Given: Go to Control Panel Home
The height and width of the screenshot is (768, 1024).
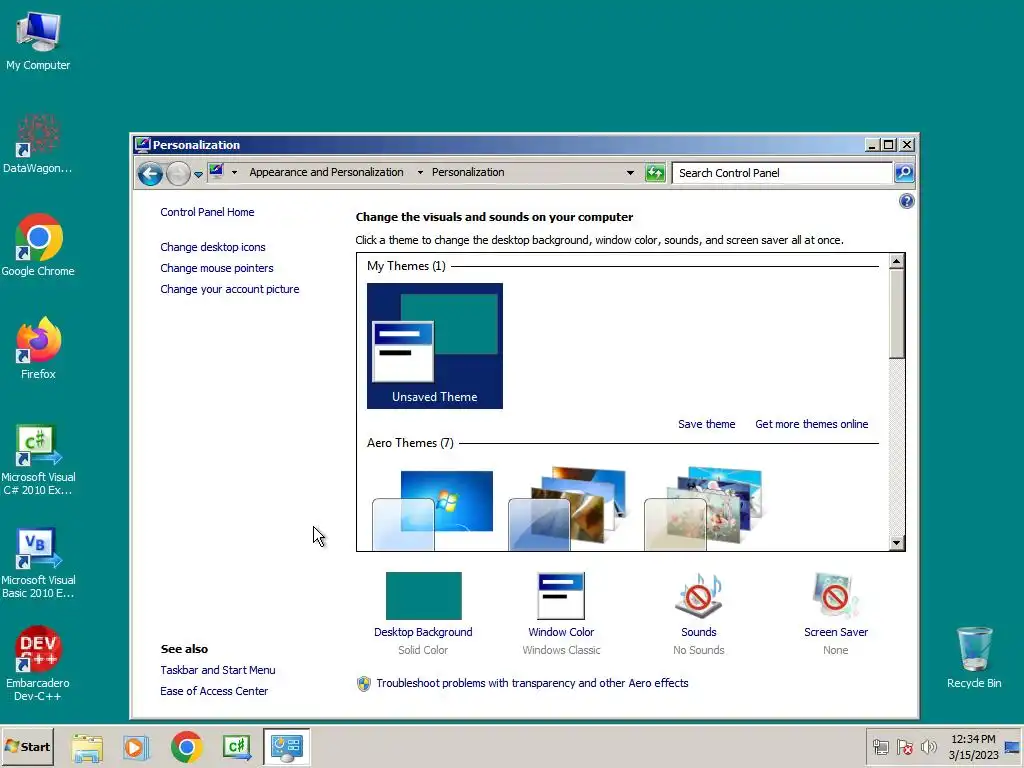Looking at the screenshot, I should click(x=207, y=212).
